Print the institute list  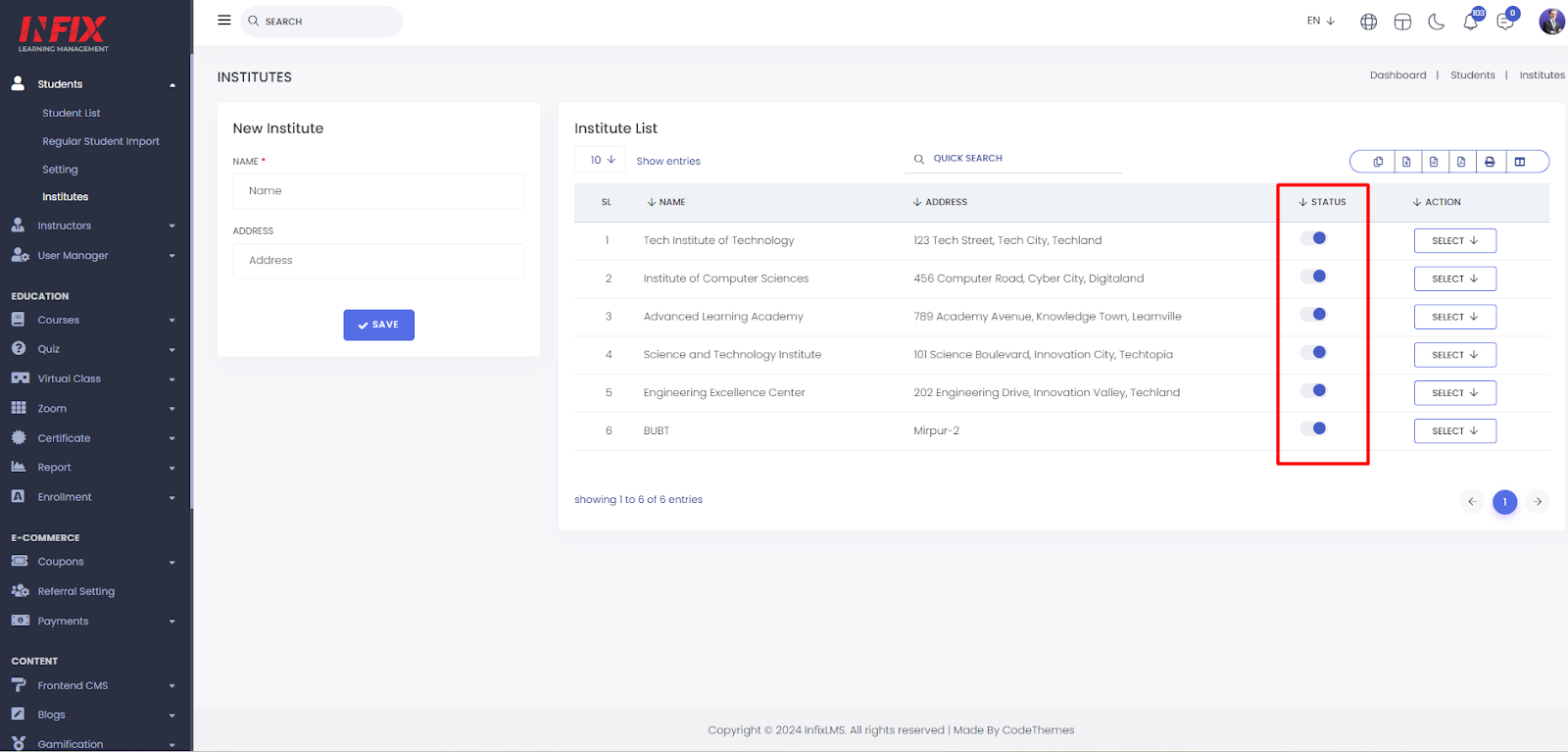(x=1490, y=162)
